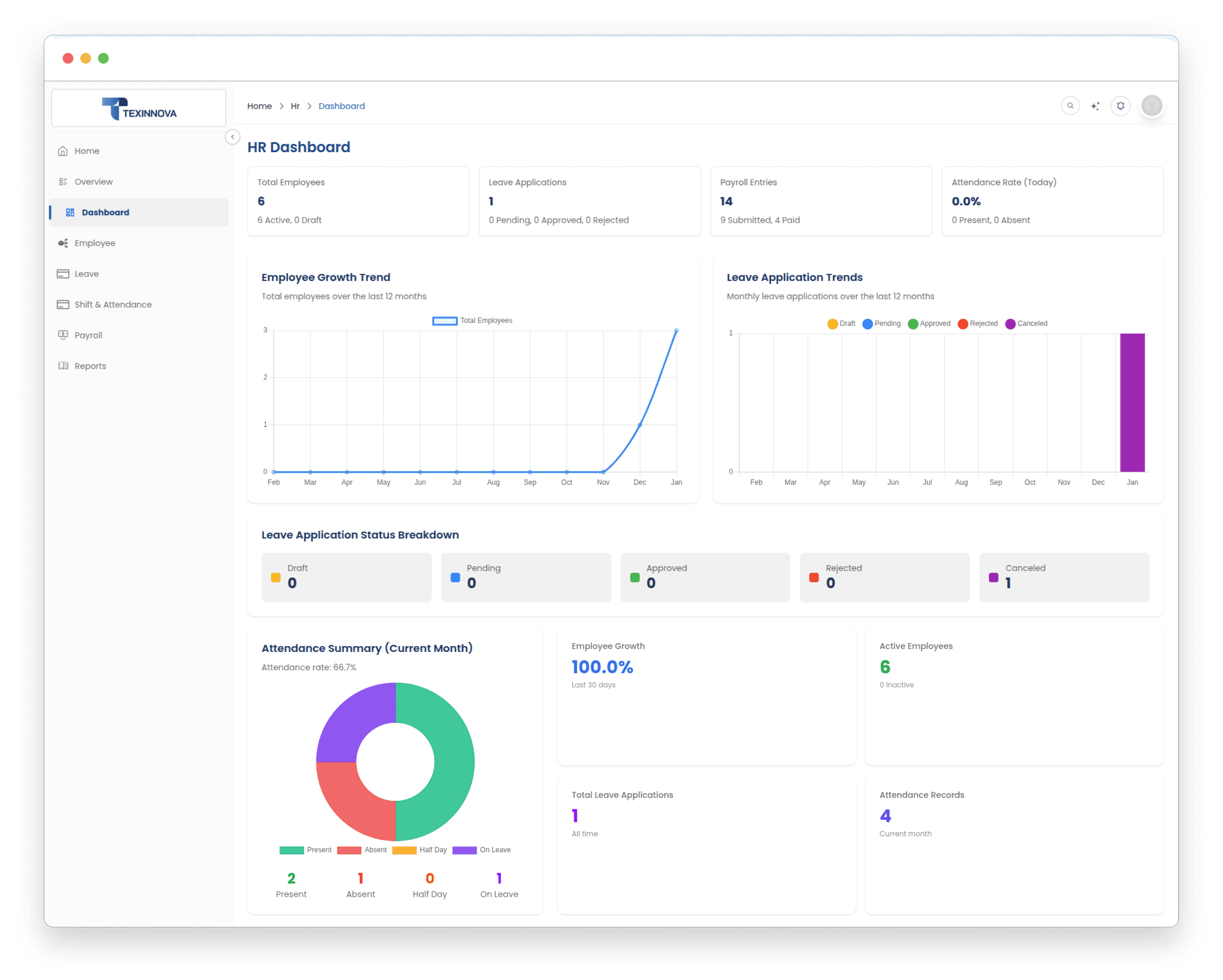Switch to the Dashboard sidebar item
This screenshot has height=980, width=1223.
click(106, 212)
